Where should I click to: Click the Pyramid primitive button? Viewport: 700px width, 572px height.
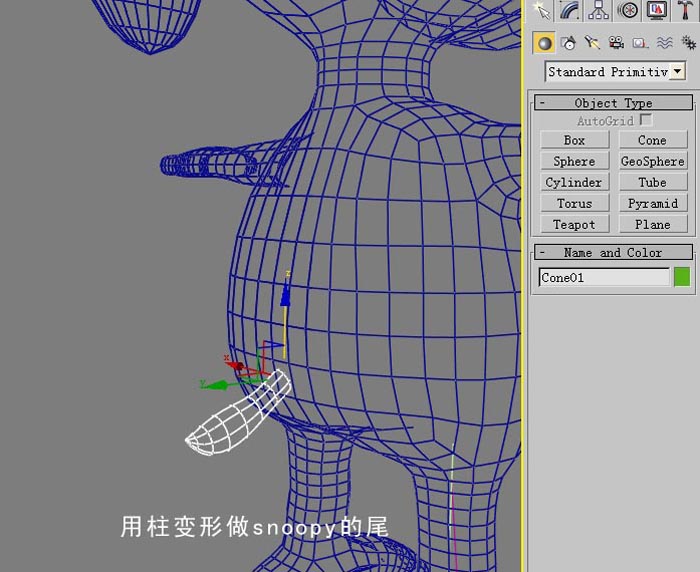653,203
